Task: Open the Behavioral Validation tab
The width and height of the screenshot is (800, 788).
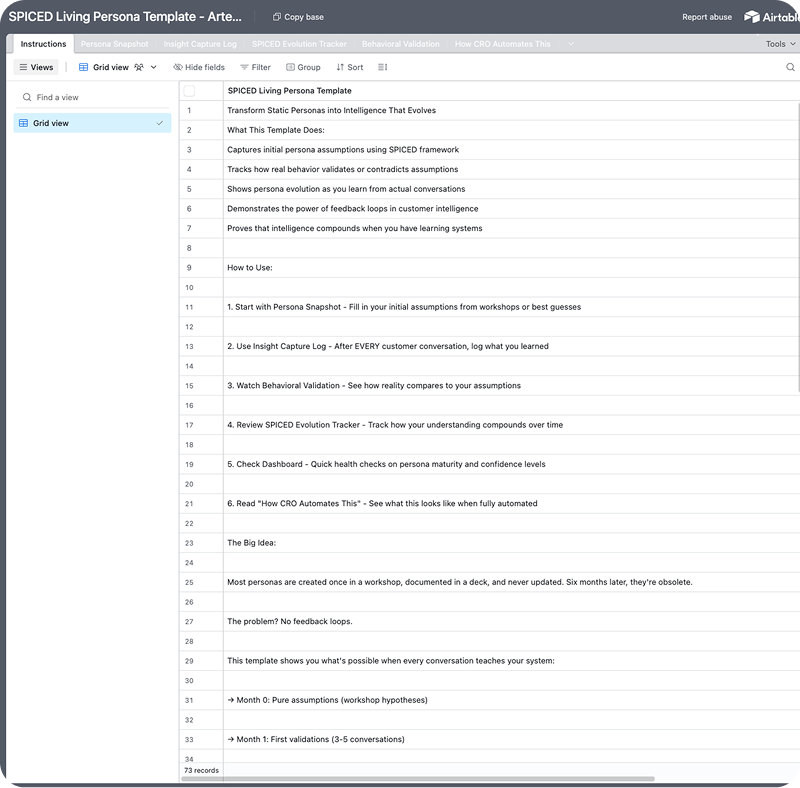Action: tap(400, 44)
